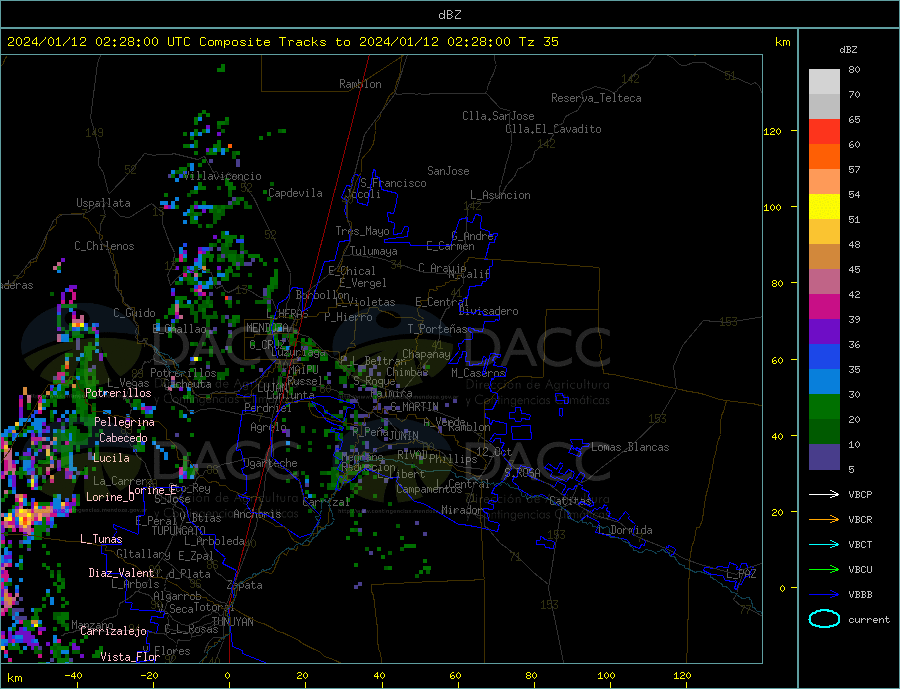This screenshot has width=900, height=689.
Task: Click the 'C_Chilenos' map label
Action: coord(104,246)
